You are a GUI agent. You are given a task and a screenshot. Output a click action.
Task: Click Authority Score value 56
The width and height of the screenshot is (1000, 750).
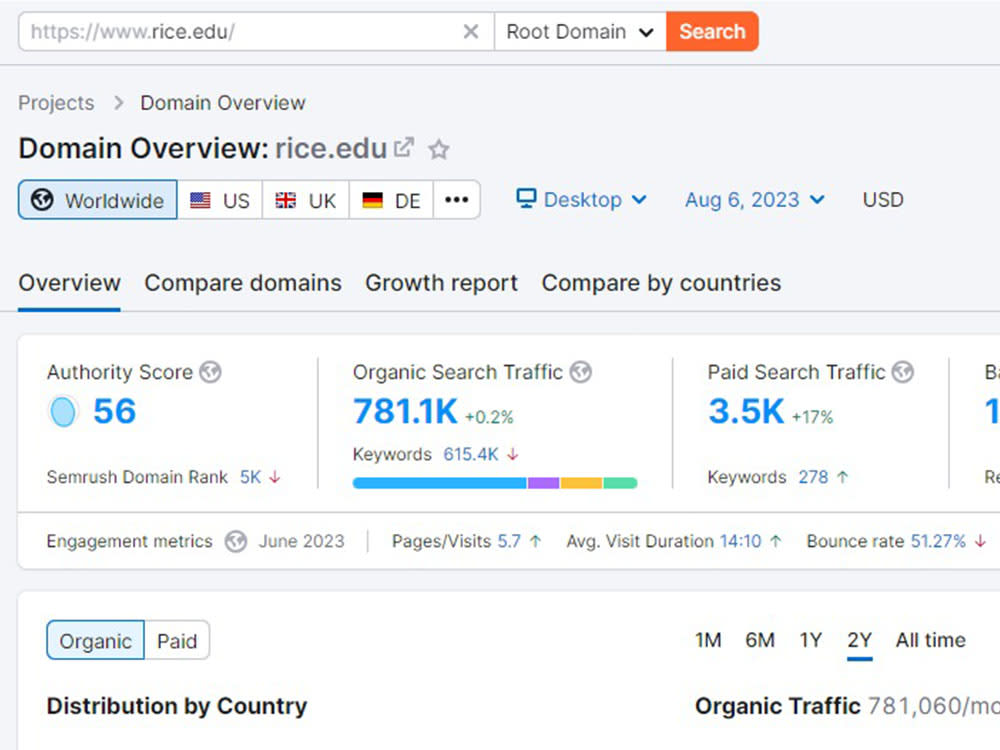coord(115,411)
